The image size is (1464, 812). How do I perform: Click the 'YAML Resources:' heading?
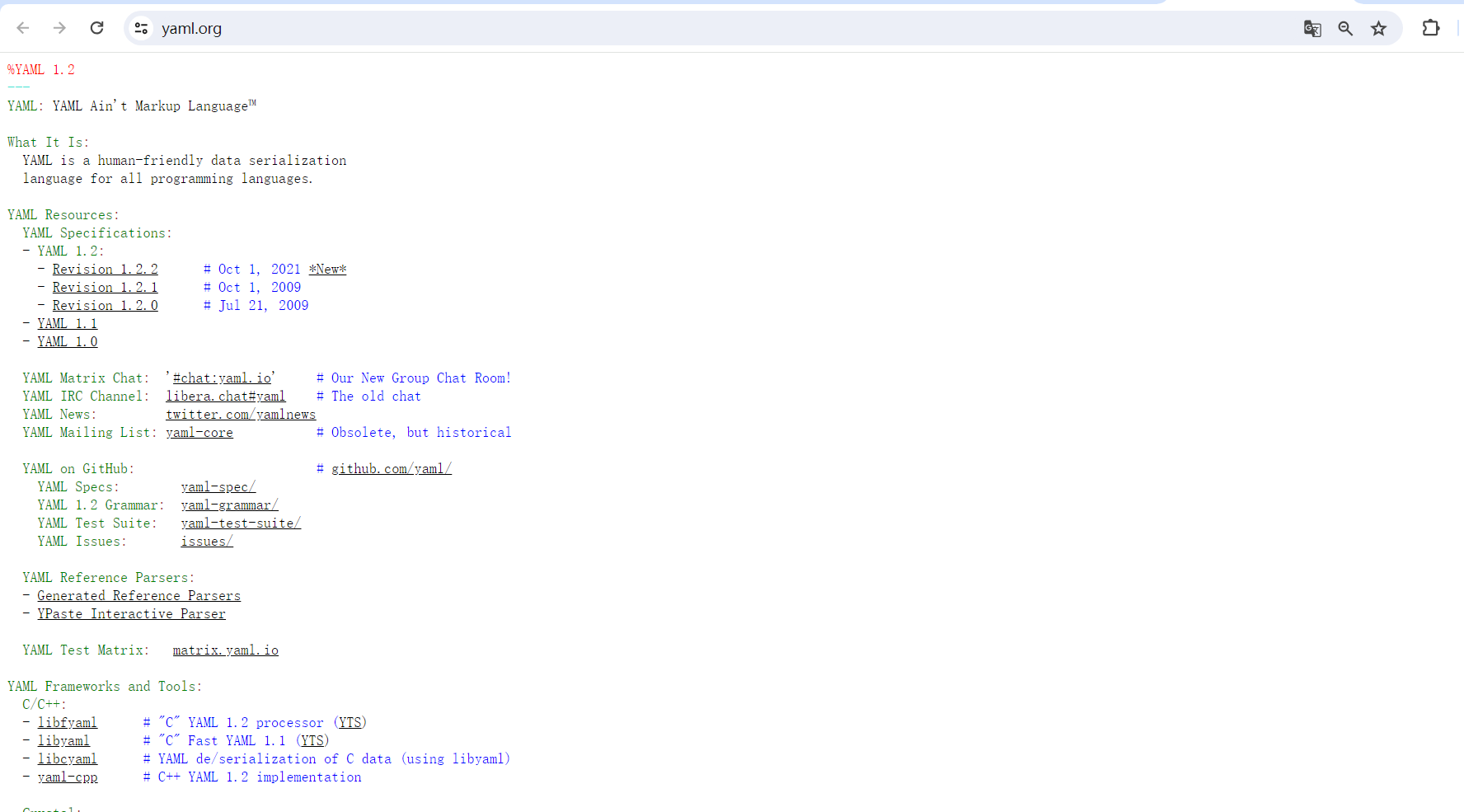coord(63,215)
